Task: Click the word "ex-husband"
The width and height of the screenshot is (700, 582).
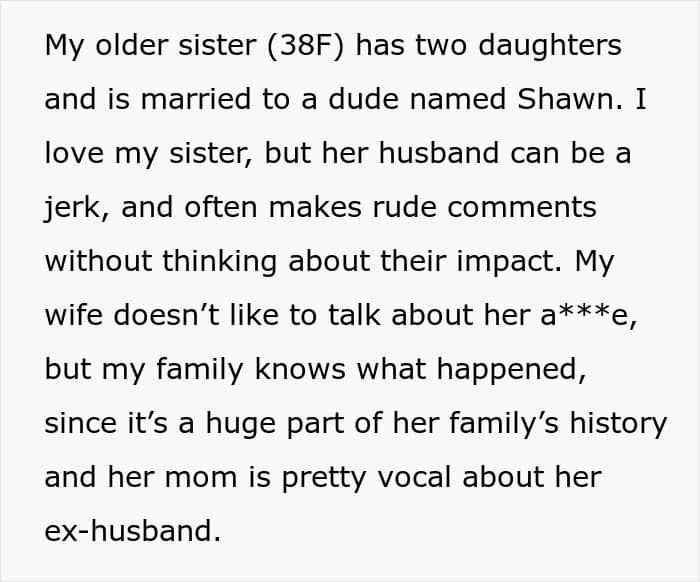Action: 132,531
